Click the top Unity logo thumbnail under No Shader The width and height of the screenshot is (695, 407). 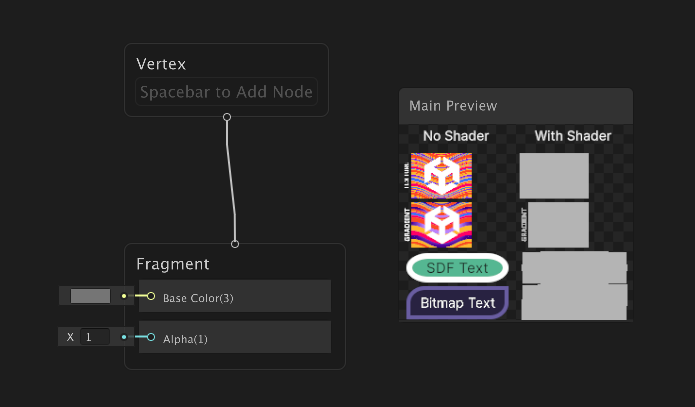pyautogui.click(x=441, y=176)
